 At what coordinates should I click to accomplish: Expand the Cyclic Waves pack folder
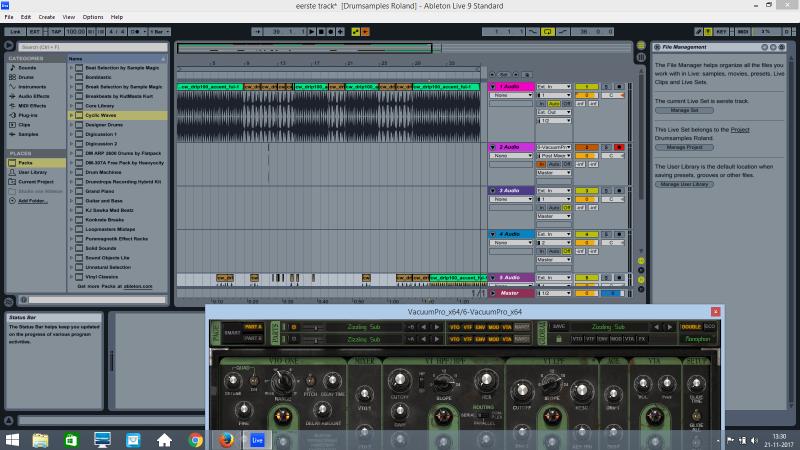coord(71,115)
